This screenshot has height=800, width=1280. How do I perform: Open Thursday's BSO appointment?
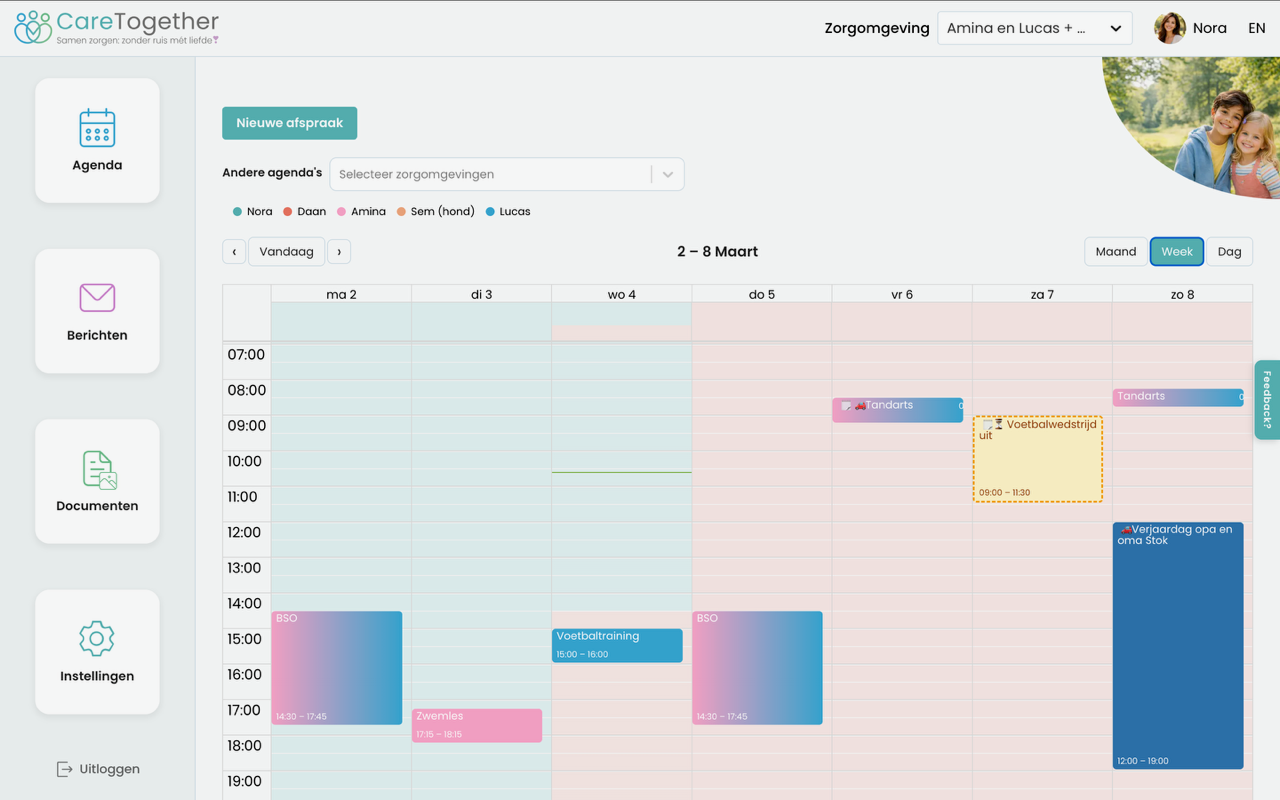coord(757,668)
